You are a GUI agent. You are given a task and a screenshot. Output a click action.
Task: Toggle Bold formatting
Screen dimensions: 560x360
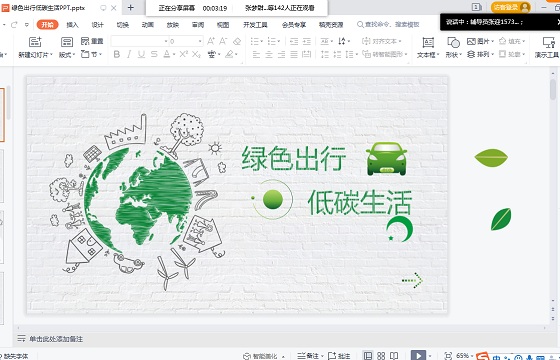coord(116,54)
